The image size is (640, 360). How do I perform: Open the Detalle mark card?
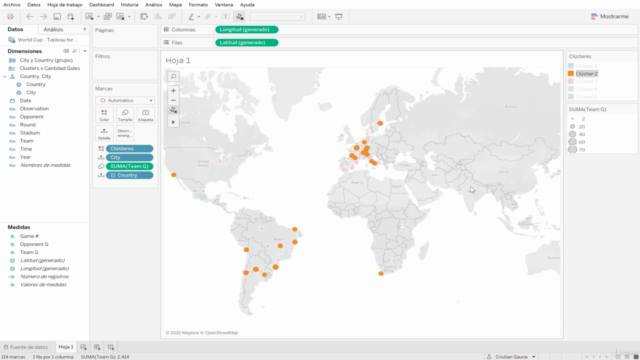(x=104, y=133)
